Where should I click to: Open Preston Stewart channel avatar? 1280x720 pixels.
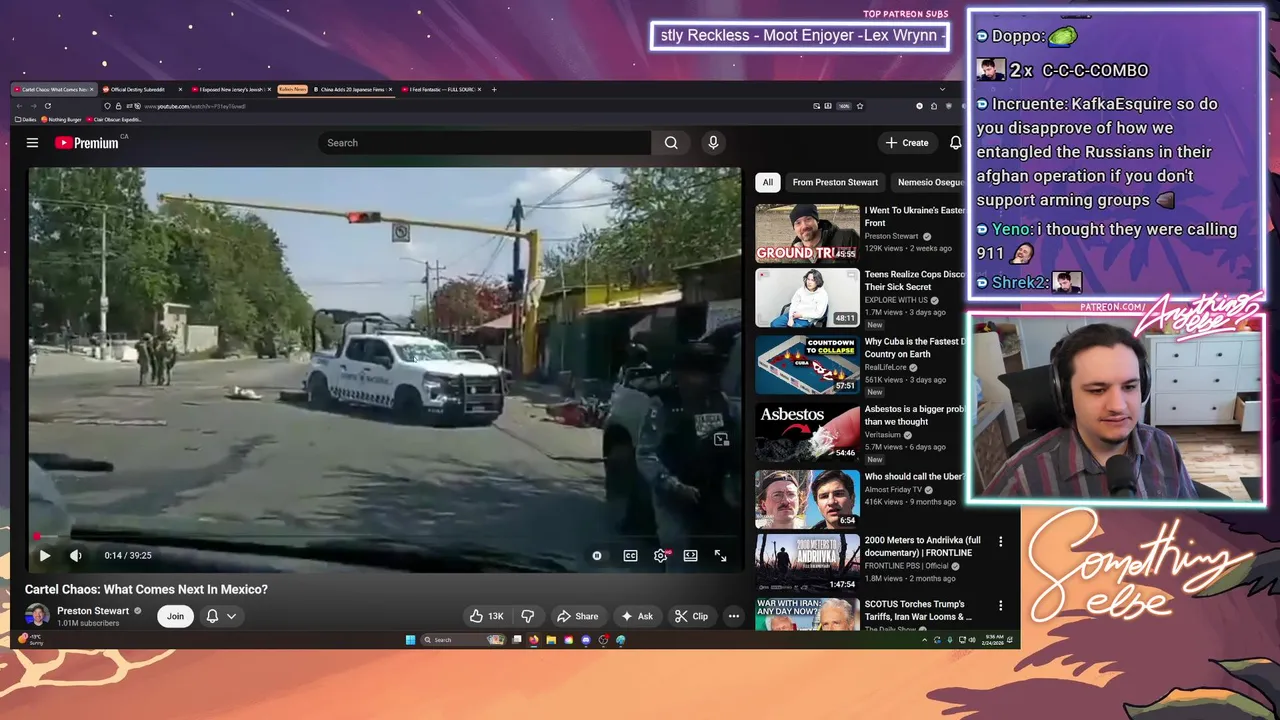tap(37, 616)
